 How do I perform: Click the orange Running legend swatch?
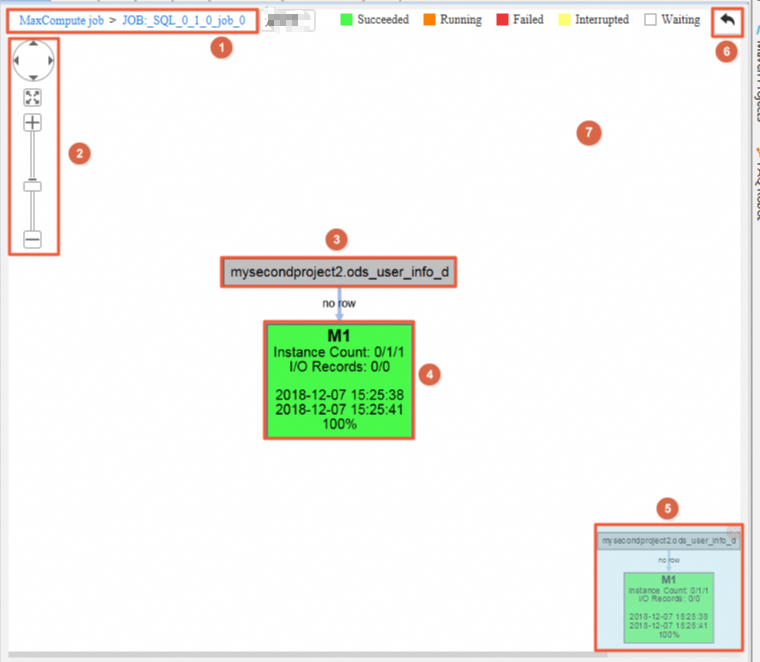coord(429,19)
